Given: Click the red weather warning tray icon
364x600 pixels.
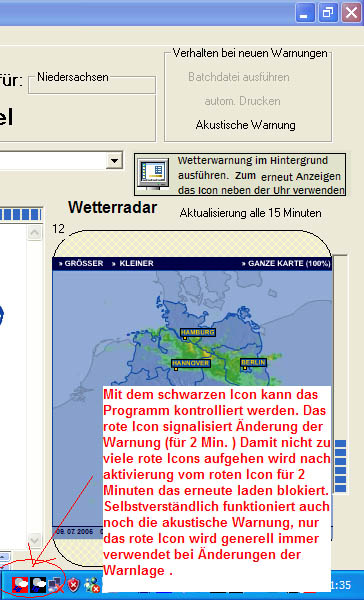Looking at the screenshot, I should pos(20,585).
